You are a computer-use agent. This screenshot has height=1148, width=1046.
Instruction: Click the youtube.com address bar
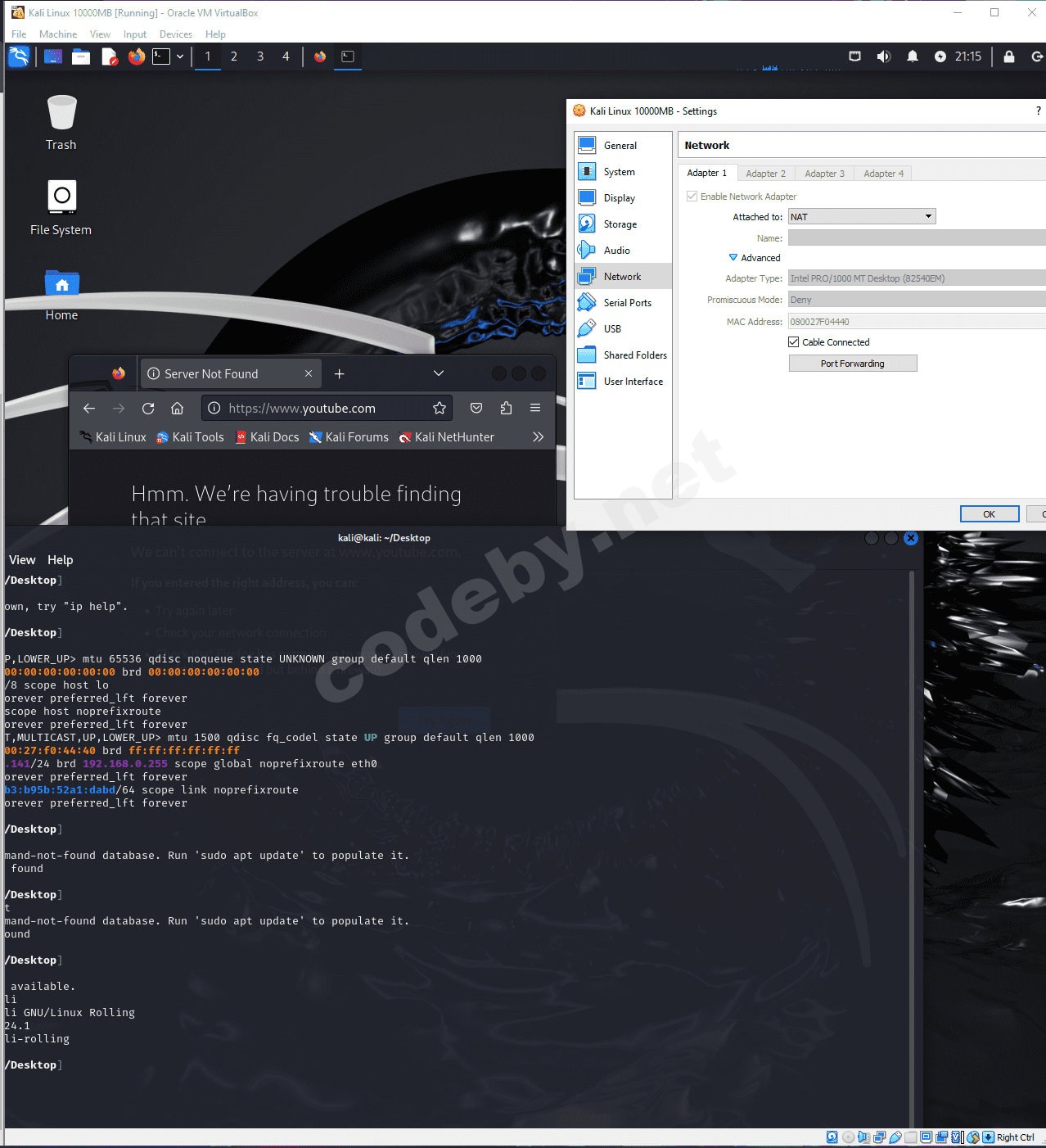click(x=319, y=409)
